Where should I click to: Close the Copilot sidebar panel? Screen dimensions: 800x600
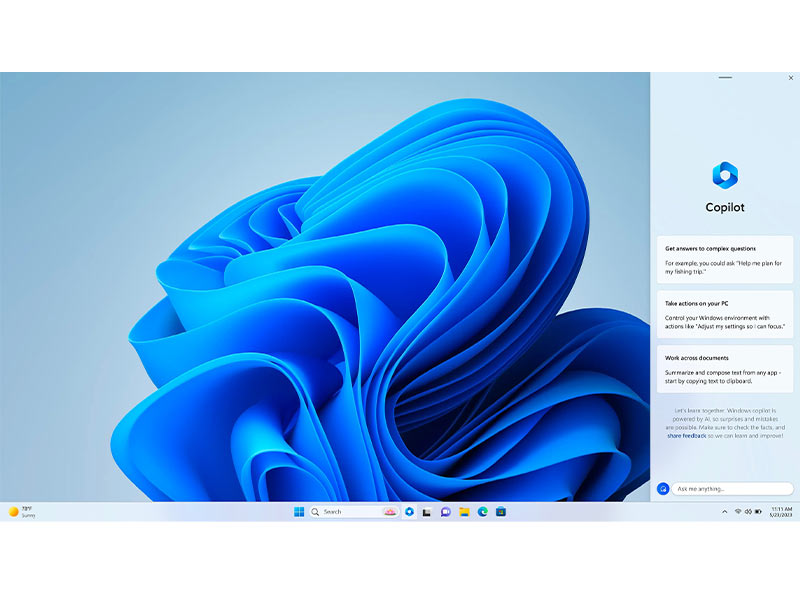click(791, 78)
